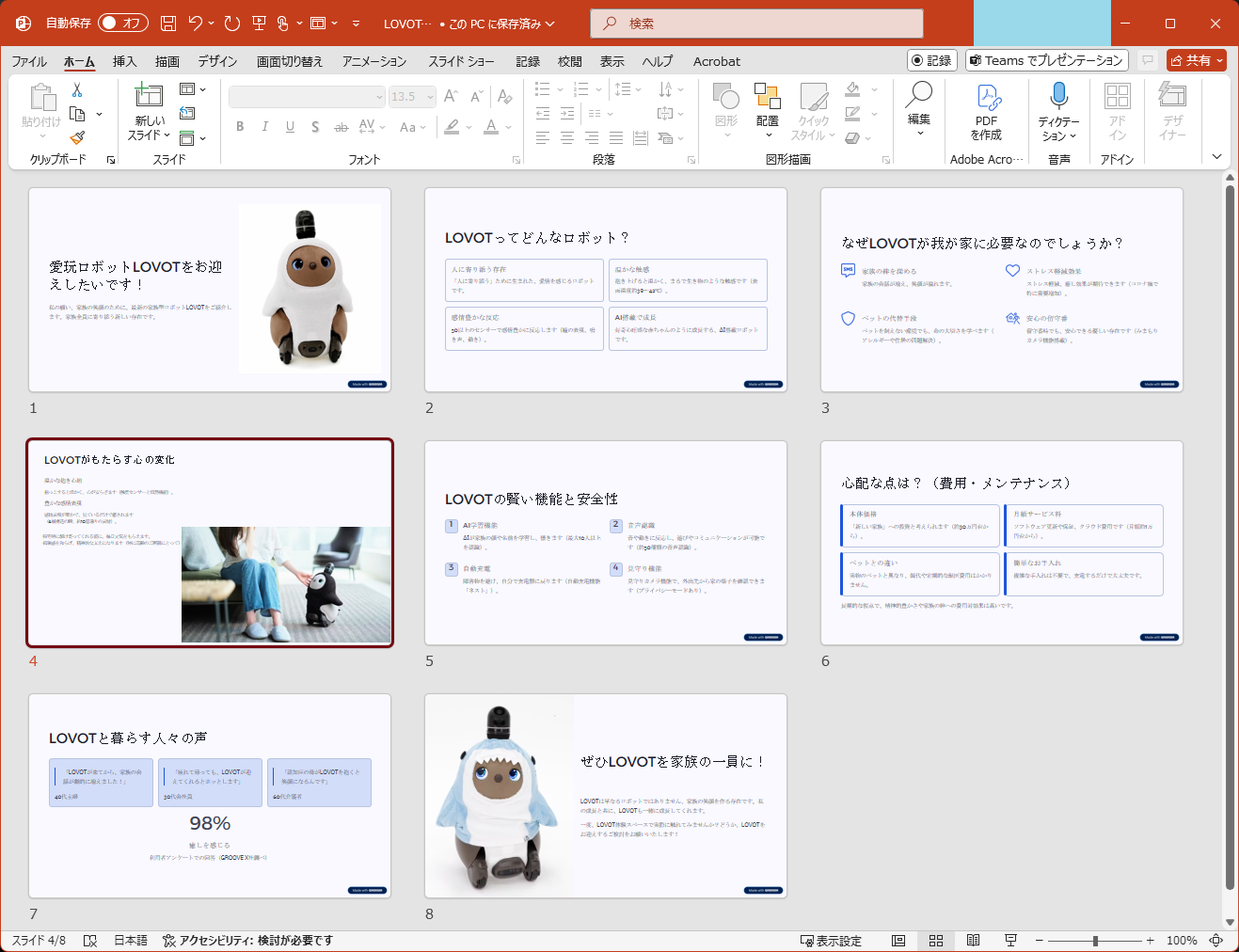
Task: Click zoom out minus button
Action: pos(1040,941)
